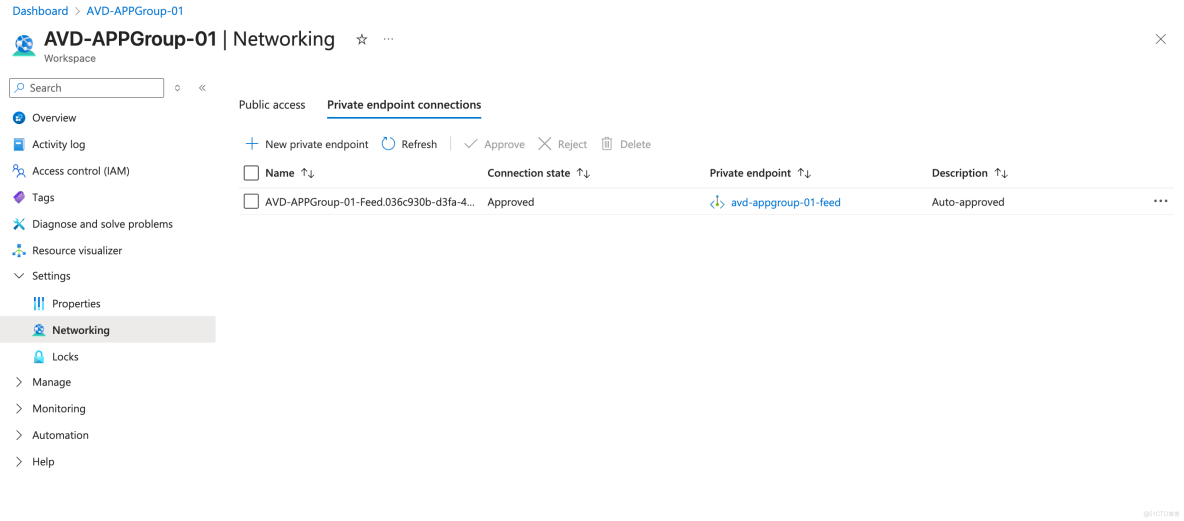This screenshot has width=1184, height=521.
Task: Click the Auto-approved description cell
Action: coord(969,202)
